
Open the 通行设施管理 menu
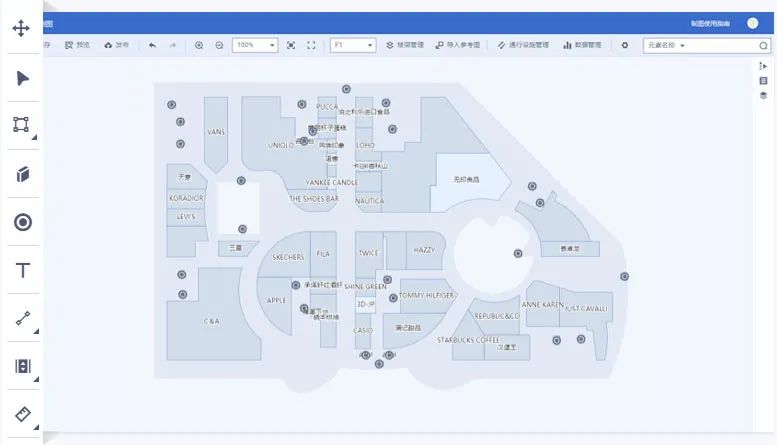523,45
